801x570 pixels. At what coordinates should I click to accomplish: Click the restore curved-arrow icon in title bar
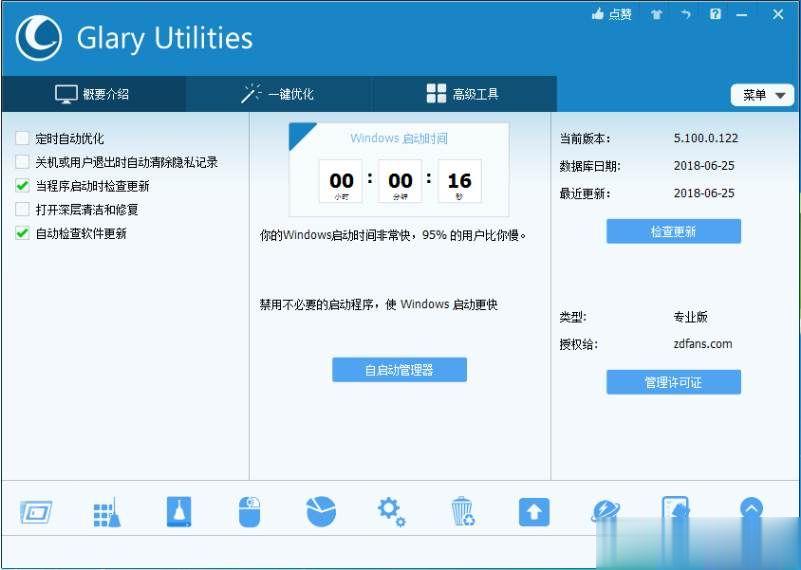[686, 14]
